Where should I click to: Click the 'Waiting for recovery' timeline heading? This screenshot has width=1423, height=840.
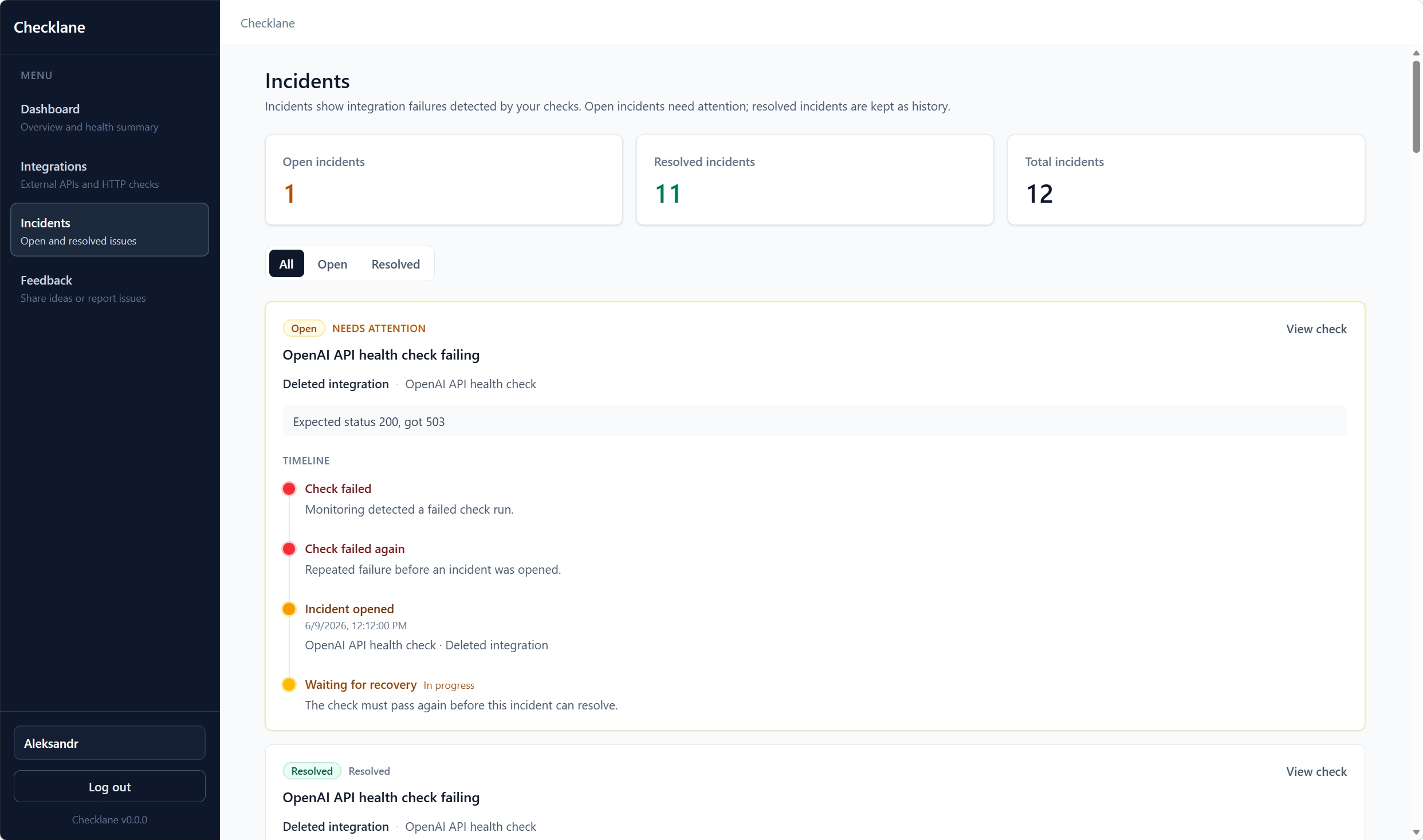click(x=361, y=685)
